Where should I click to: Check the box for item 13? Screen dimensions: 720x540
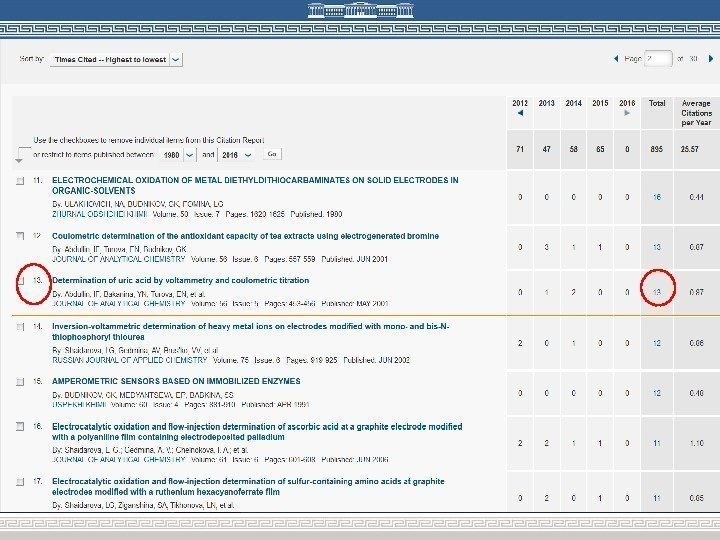coord(20,281)
